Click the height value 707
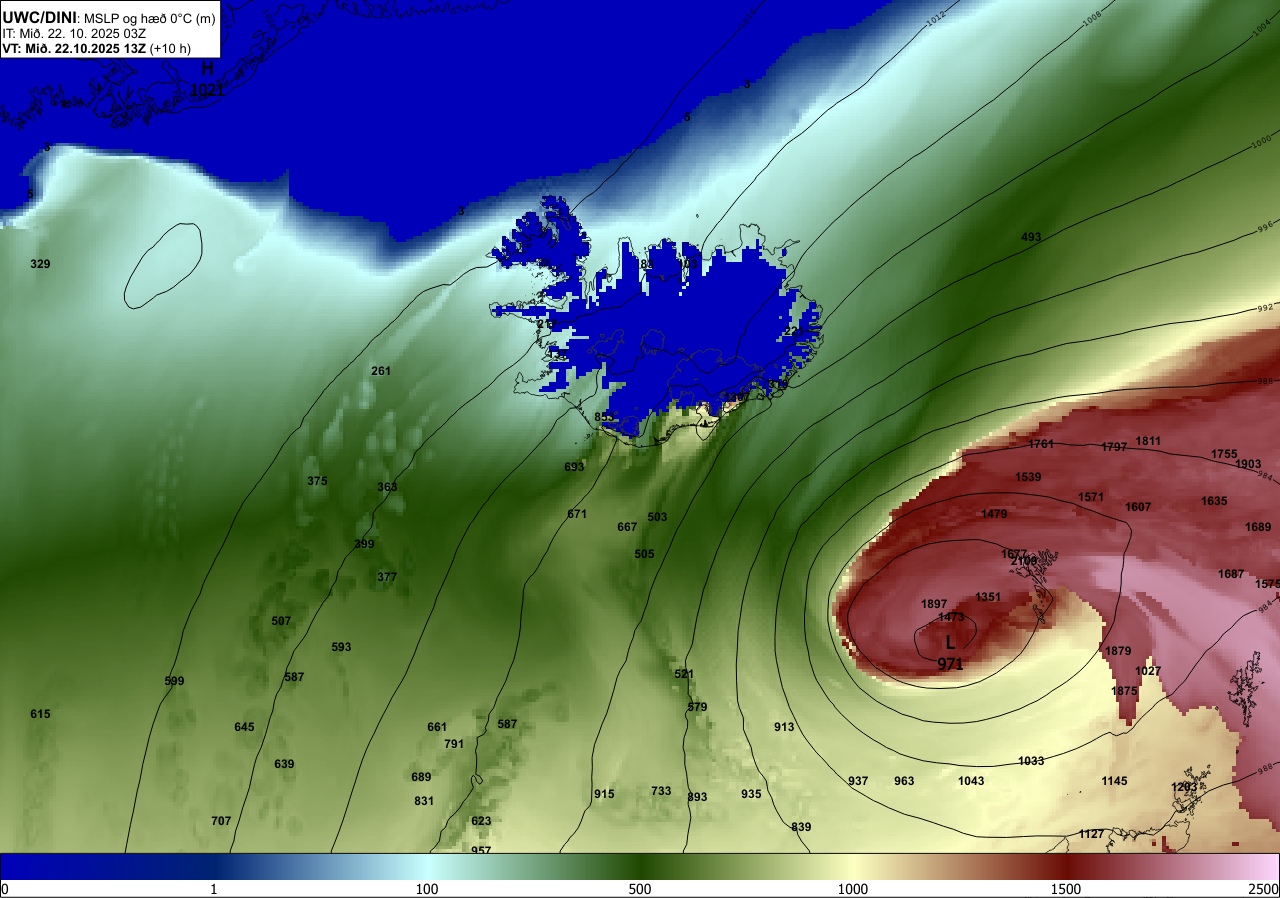Viewport: 1280px width, 898px height. point(221,821)
